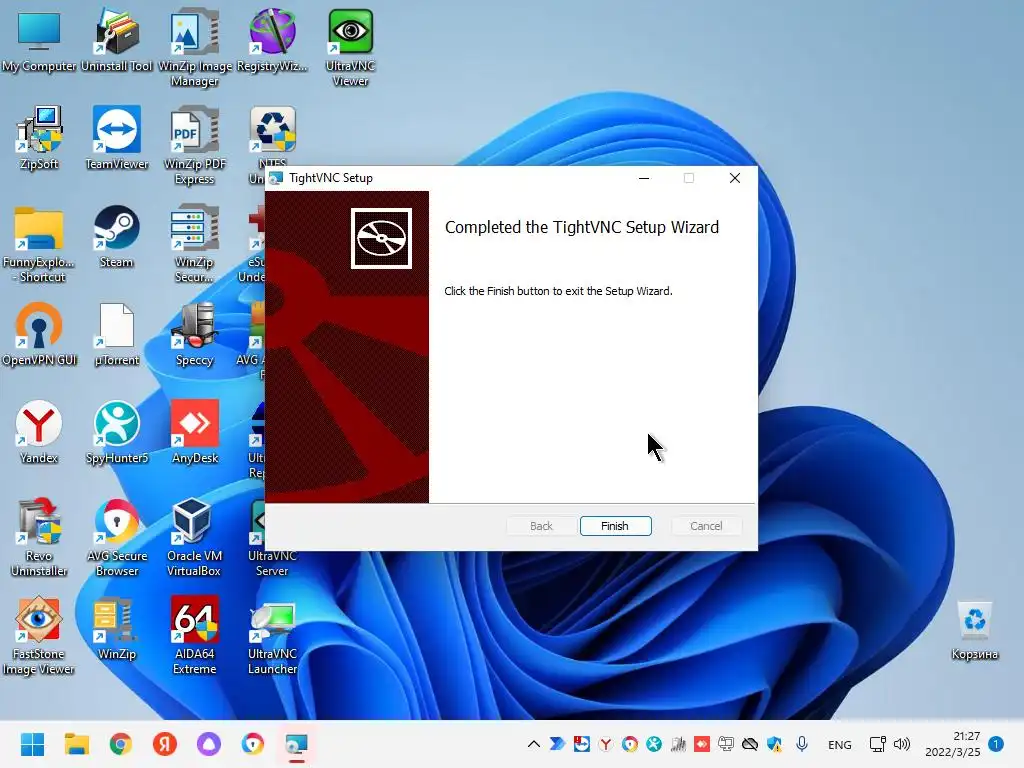Launch Chrome from the taskbar

click(121, 744)
